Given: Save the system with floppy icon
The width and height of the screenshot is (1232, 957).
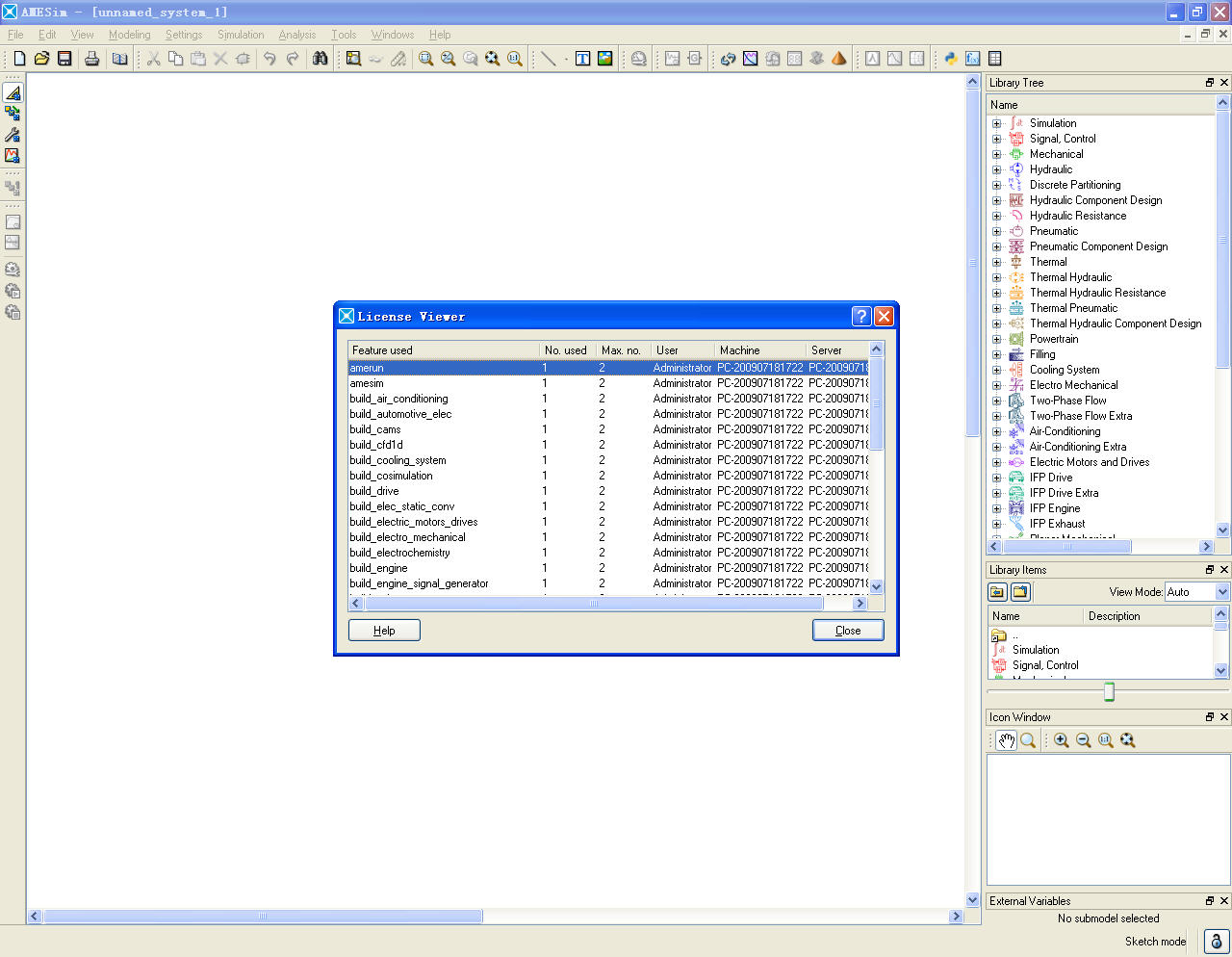Looking at the screenshot, I should click(64, 59).
